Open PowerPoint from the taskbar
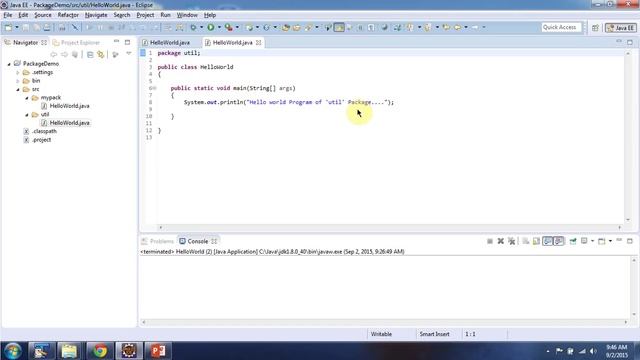The height and width of the screenshot is (360, 640). (158, 351)
